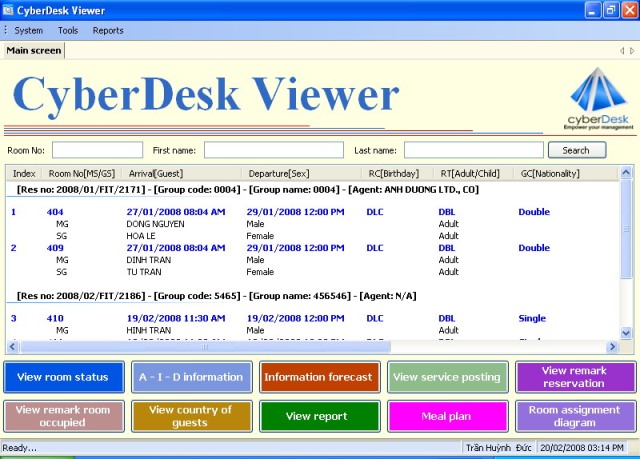Click left tab navigation arrow

point(620,50)
